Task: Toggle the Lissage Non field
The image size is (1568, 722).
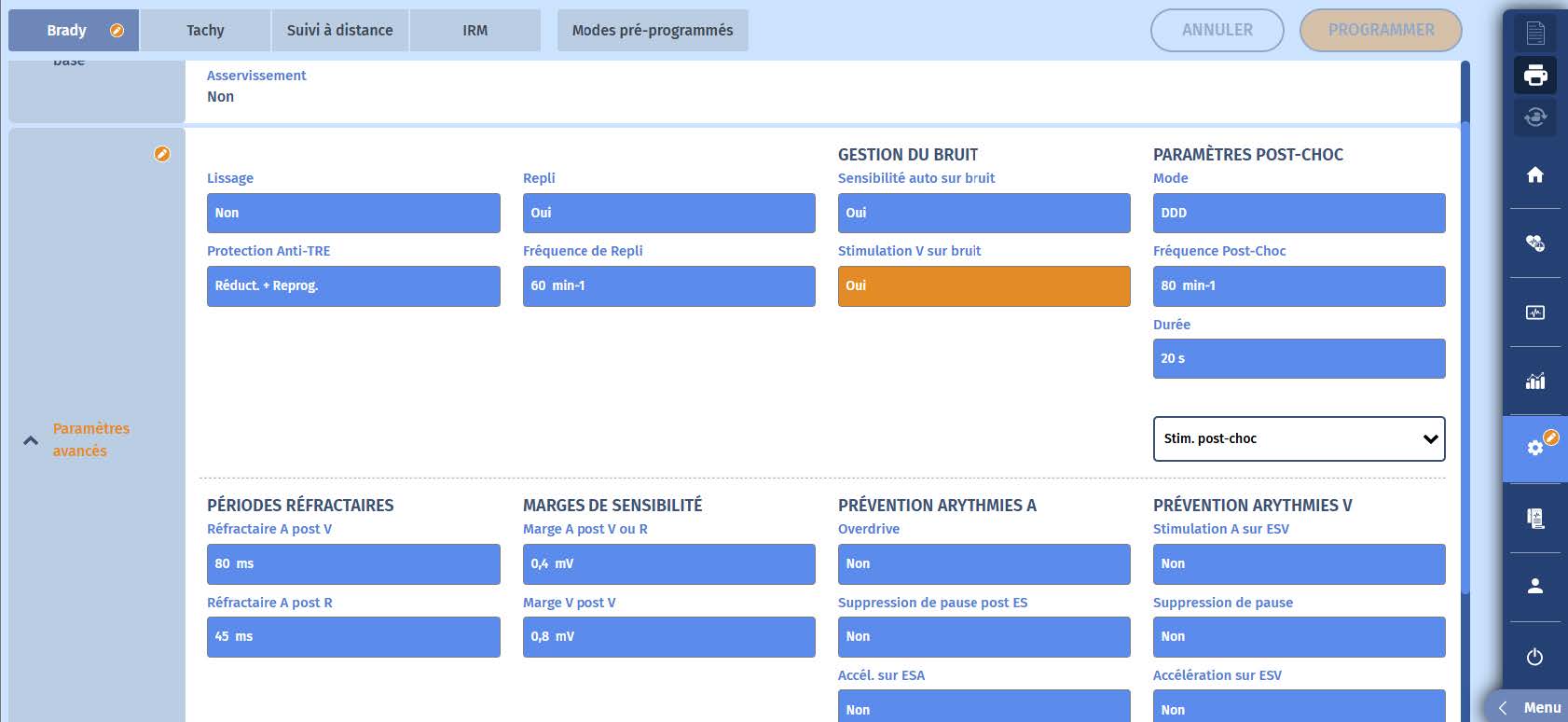Action: click(353, 214)
